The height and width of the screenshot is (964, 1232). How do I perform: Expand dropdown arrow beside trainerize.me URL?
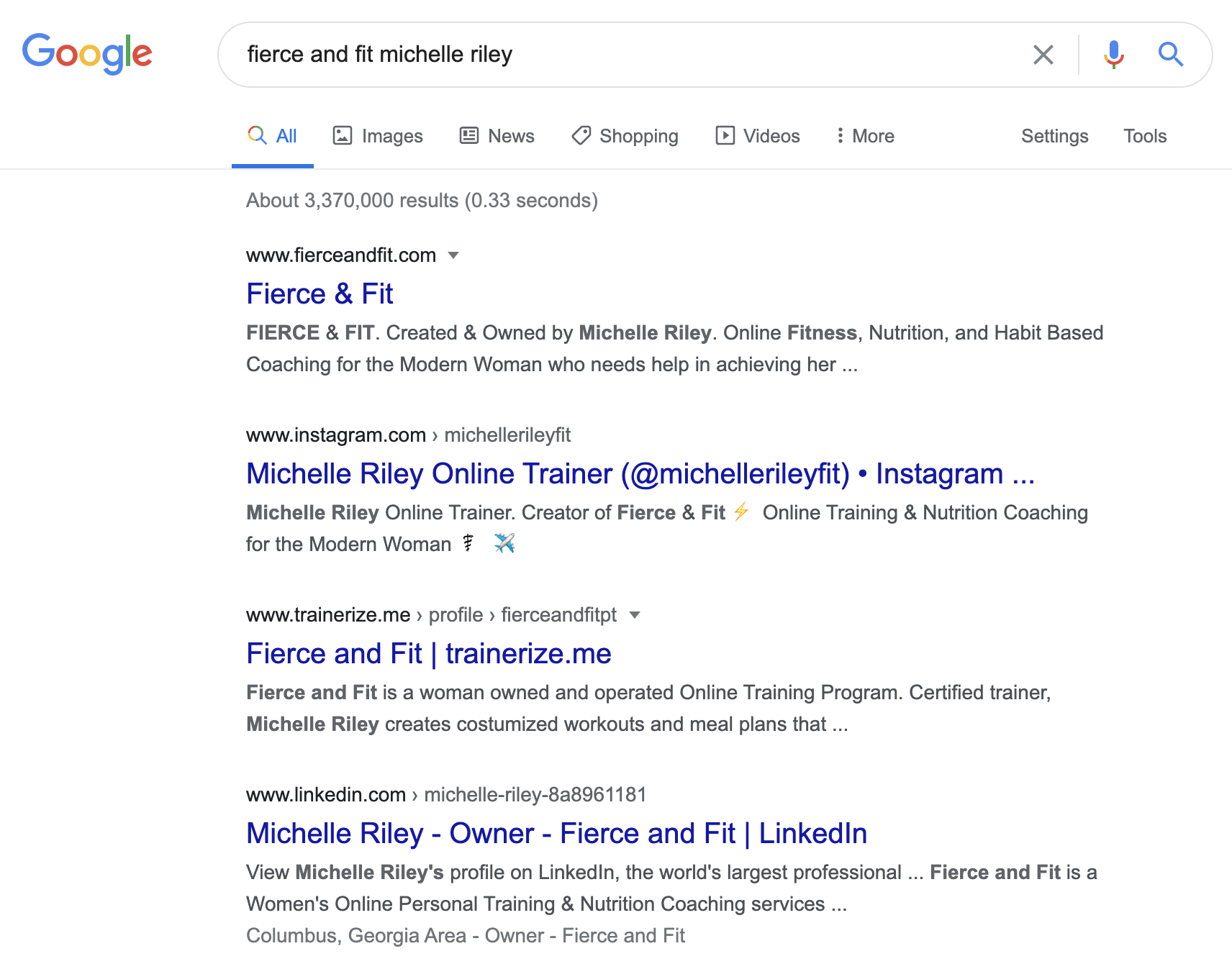click(x=634, y=615)
